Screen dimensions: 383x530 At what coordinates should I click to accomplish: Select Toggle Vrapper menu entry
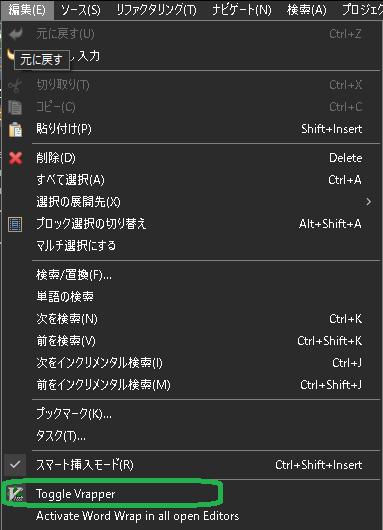(x=191, y=494)
